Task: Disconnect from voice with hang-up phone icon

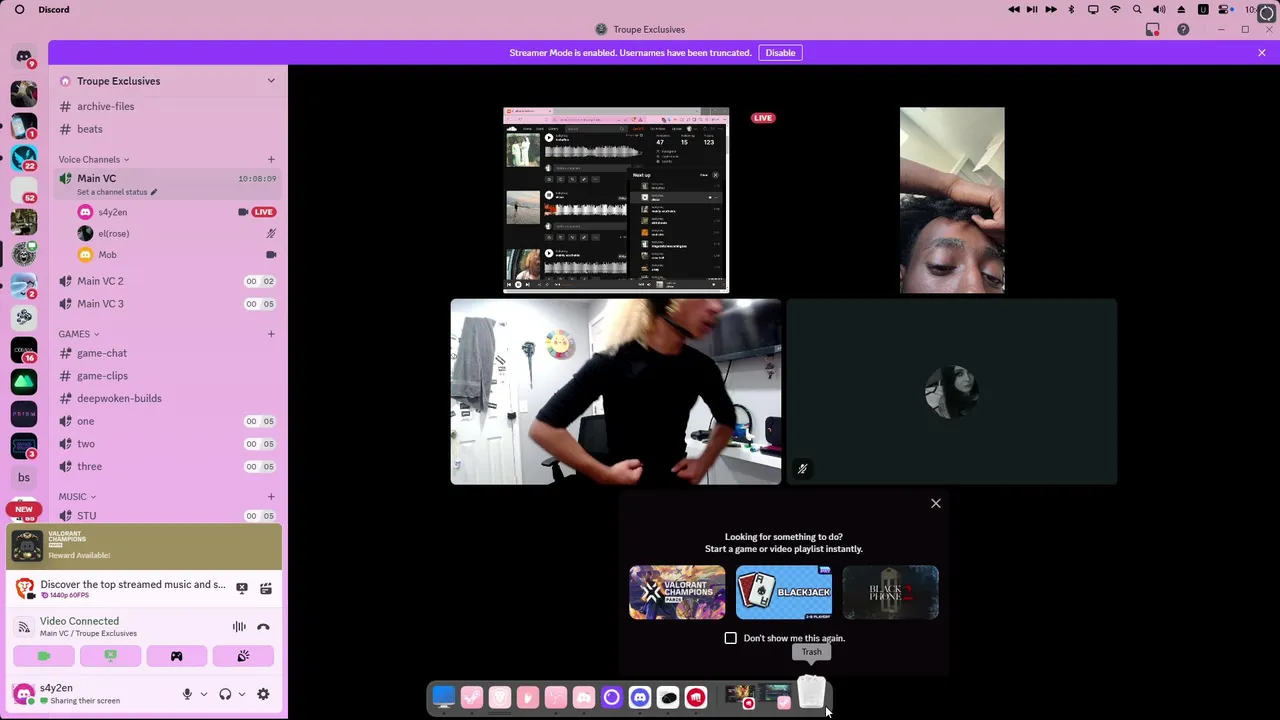Action: (x=263, y=627)
